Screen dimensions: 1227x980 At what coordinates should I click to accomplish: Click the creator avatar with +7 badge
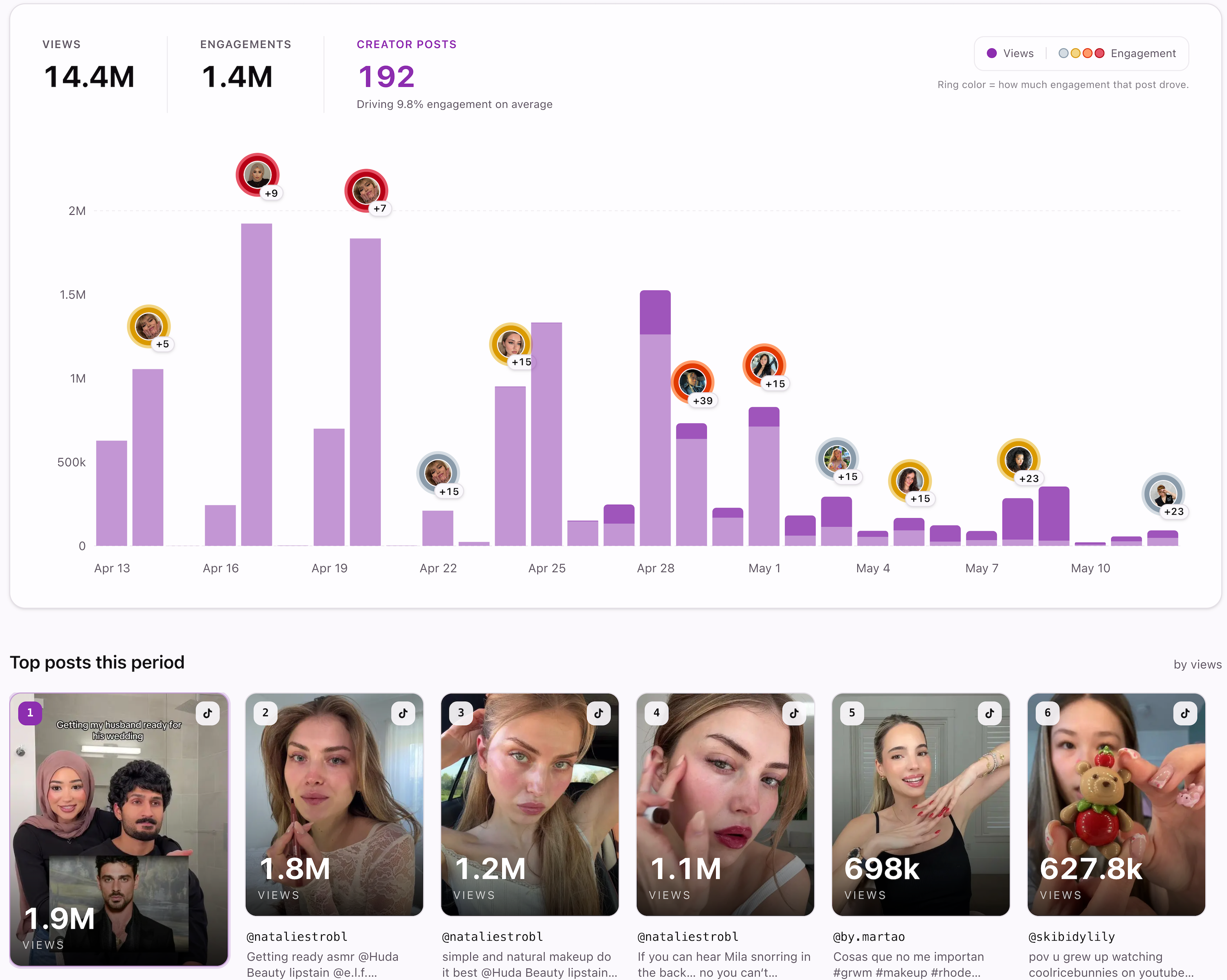point(366,190)
